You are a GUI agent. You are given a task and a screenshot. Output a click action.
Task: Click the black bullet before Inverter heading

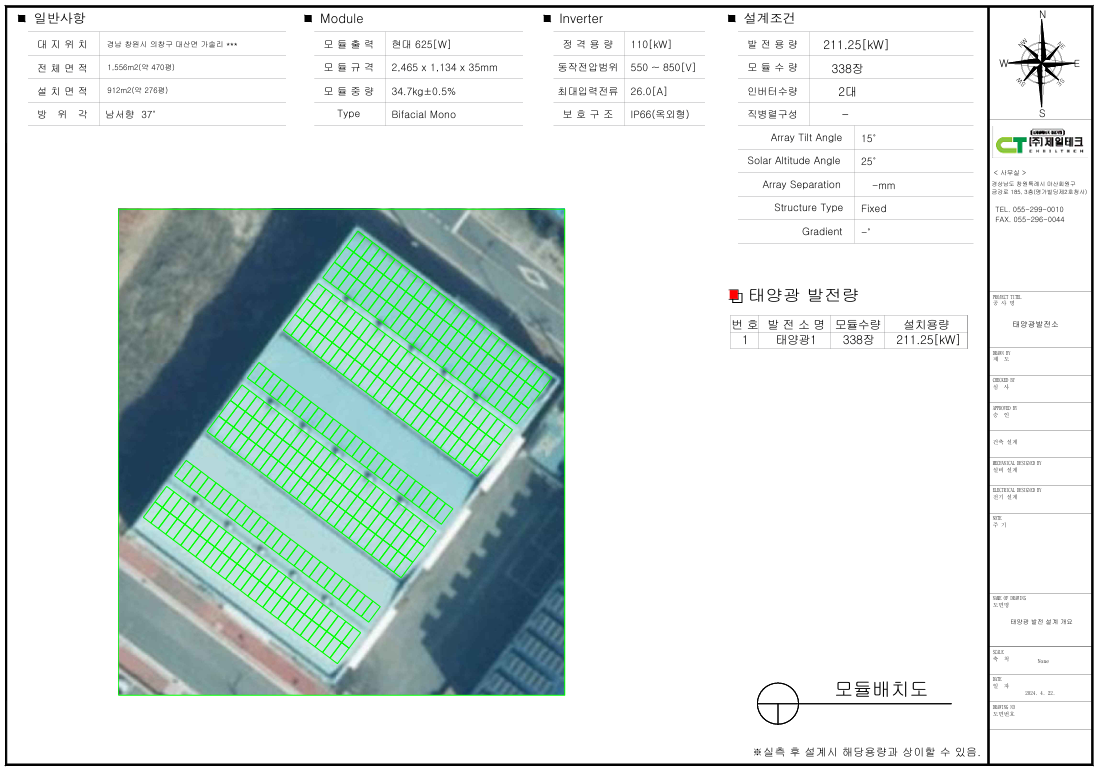(547, 19)
